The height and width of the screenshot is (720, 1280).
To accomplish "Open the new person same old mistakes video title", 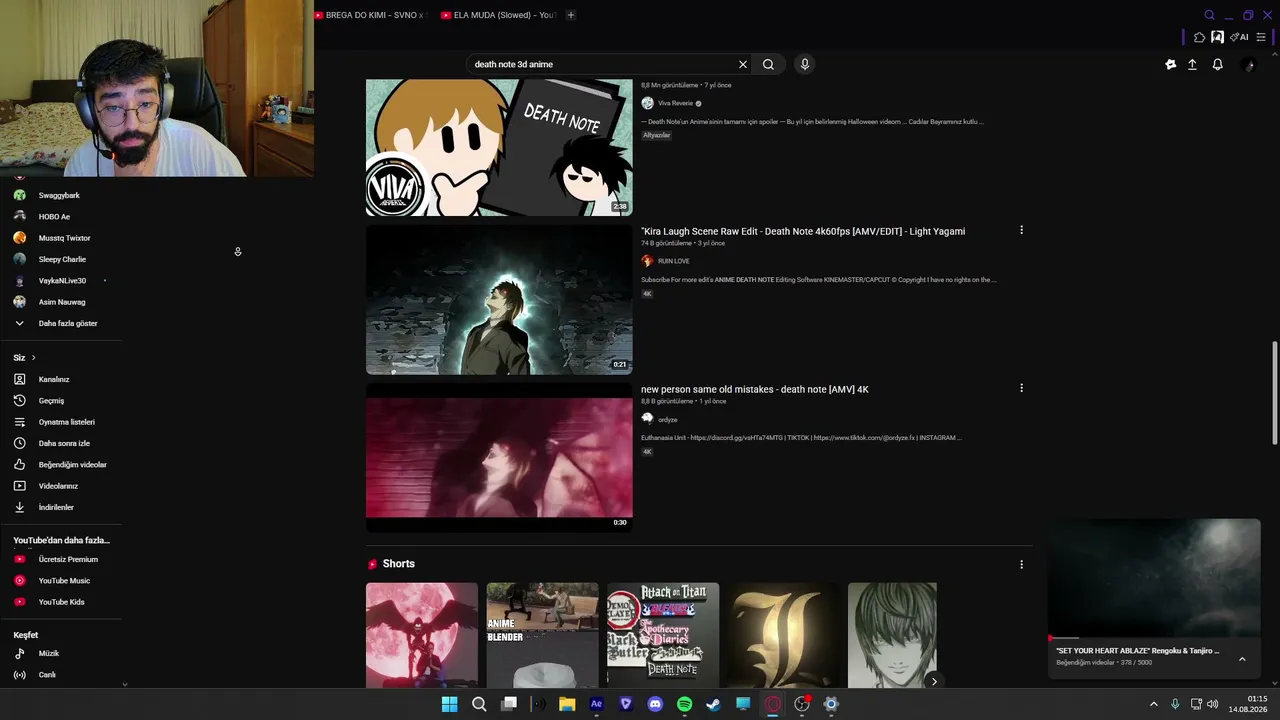I will pyautogui.click(x=755, y=389).
